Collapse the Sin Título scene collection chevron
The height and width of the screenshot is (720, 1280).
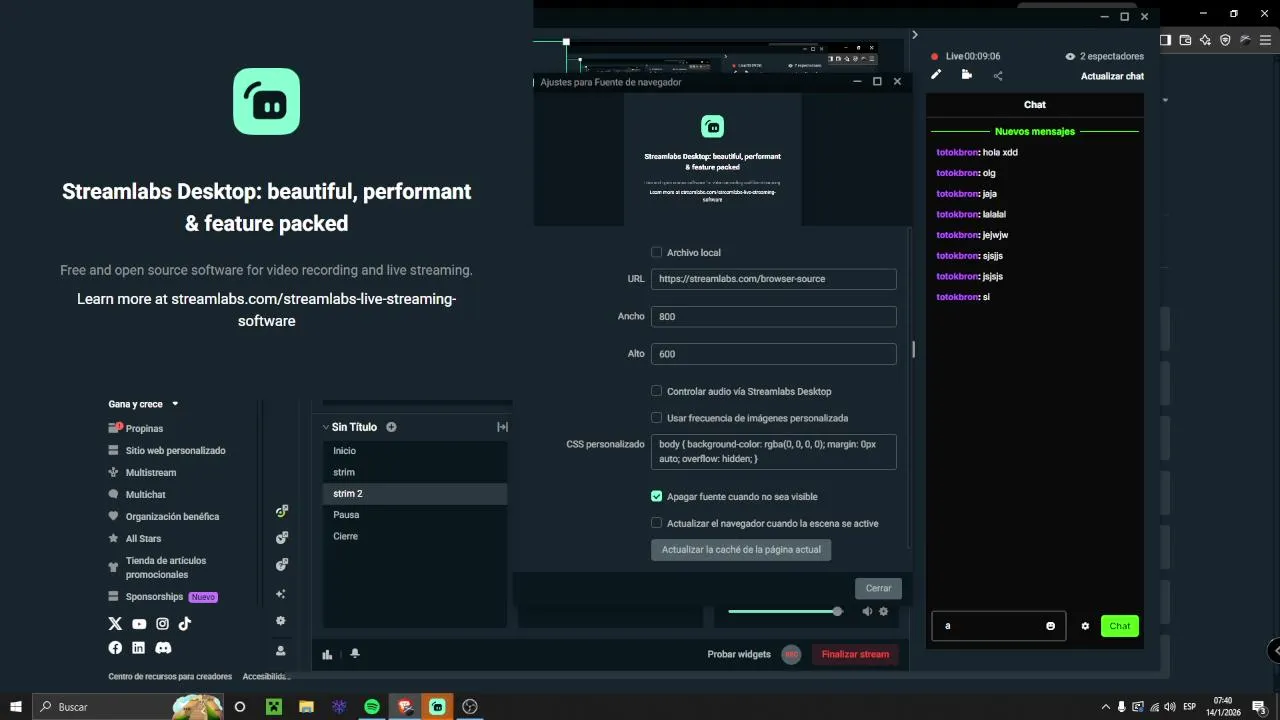(x=325, y=427)
